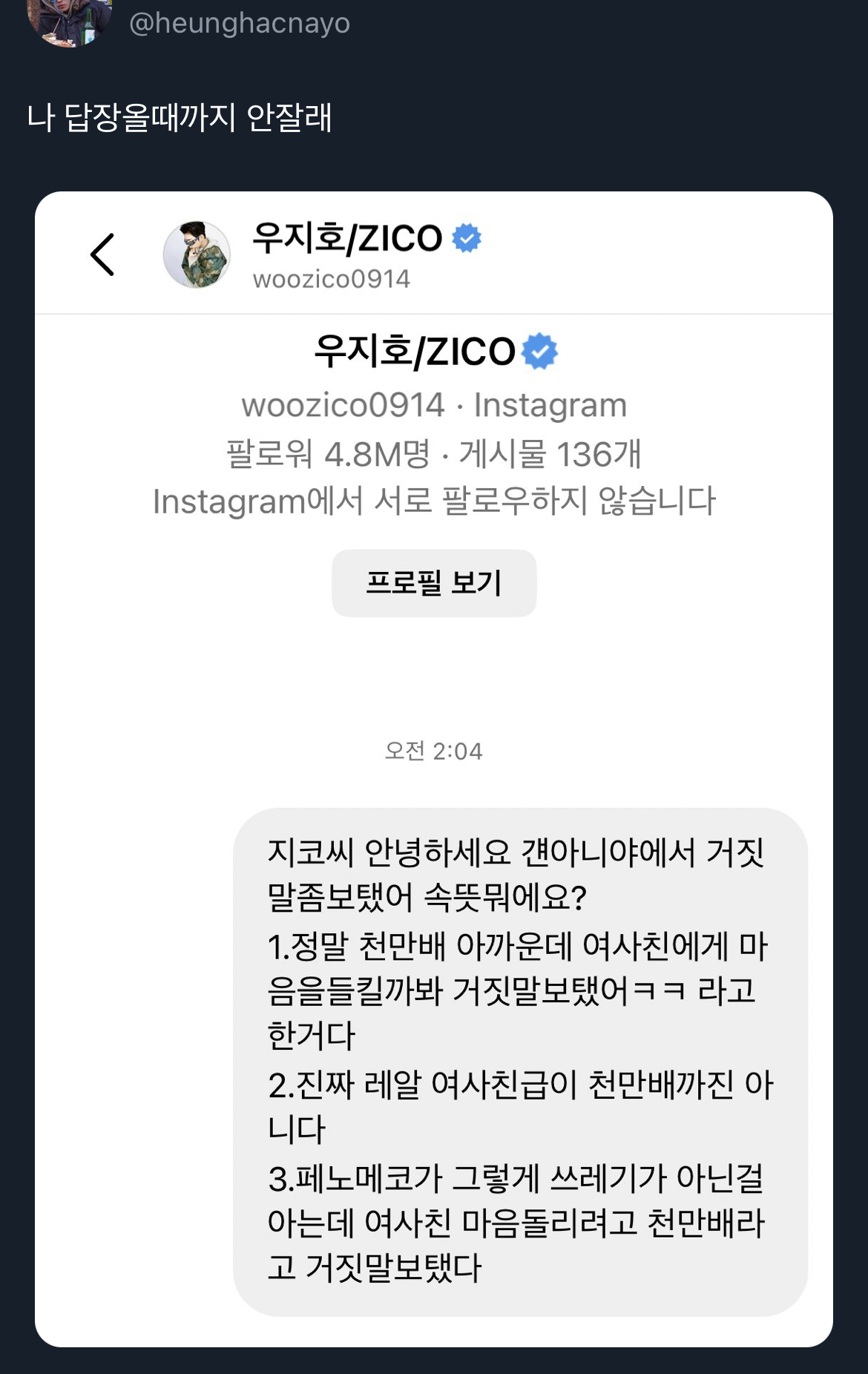Click the woozico0914 · Instagram line
The height and width of the screenshot is (1374, 868).
coord(434,405)
